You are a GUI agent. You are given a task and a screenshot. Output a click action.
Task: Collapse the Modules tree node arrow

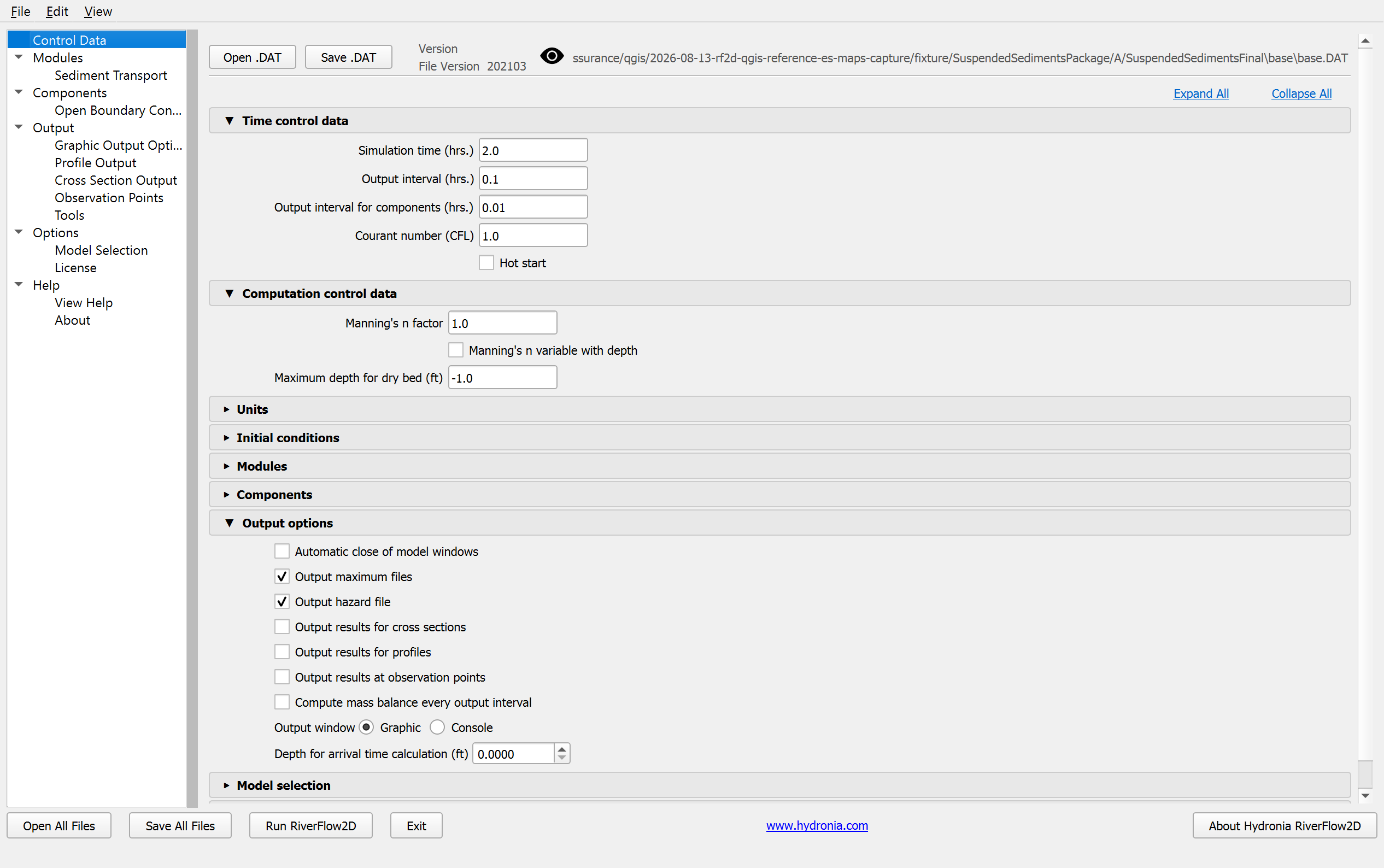tap(19, 57)
